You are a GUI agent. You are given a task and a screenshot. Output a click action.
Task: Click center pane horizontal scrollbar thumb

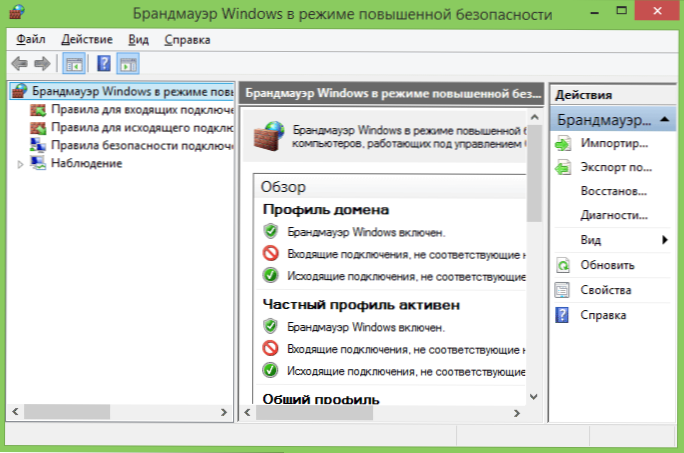(x=315, y=413)
